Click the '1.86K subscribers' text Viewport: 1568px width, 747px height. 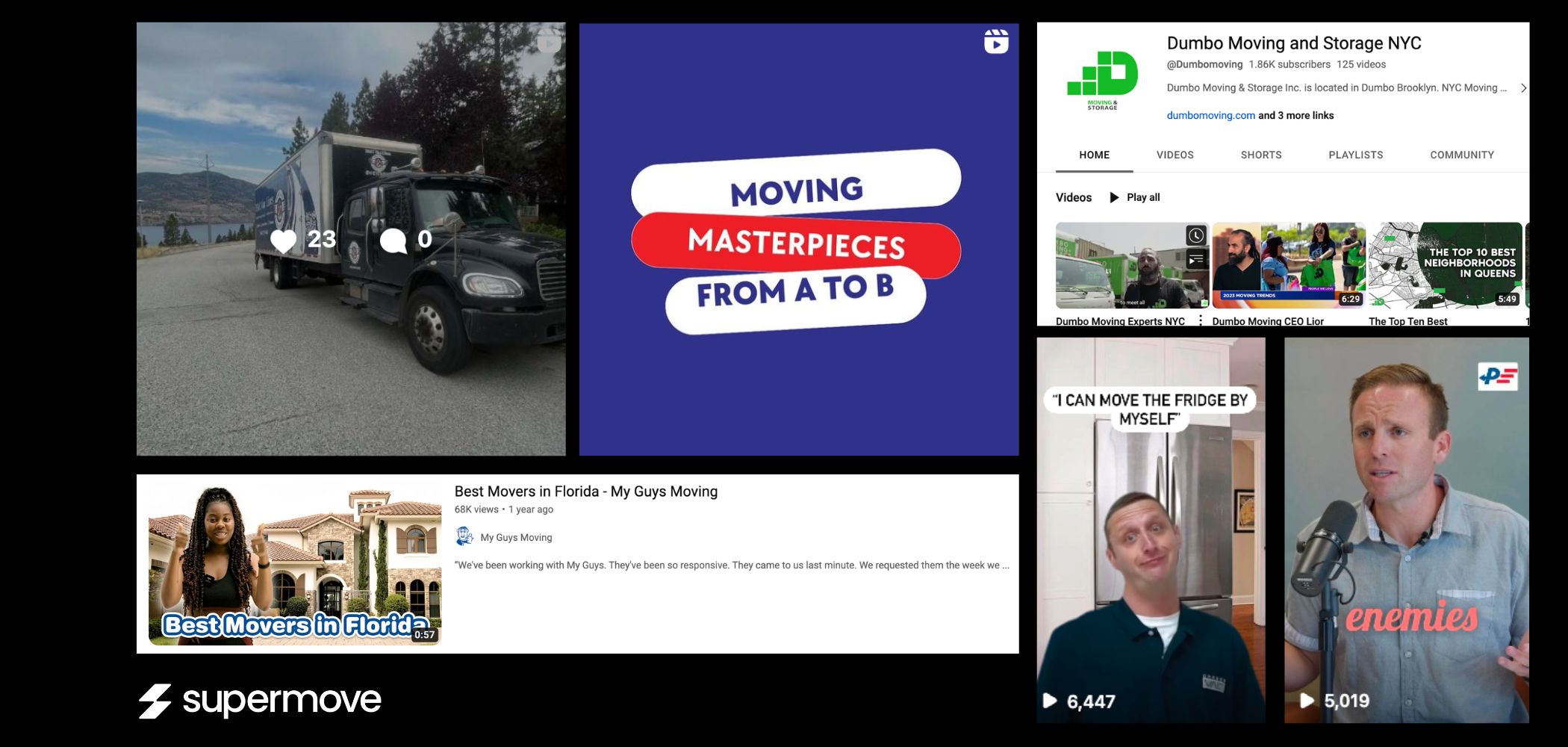[x=1289, y=64]
